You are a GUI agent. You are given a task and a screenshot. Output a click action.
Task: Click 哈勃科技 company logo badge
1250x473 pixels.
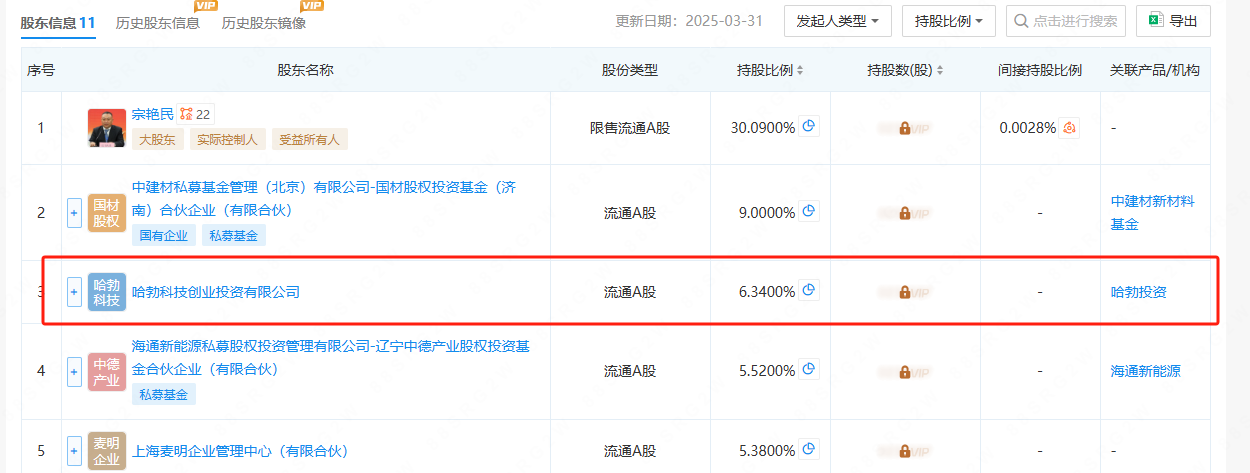pyautogui.click(x=107, y=292)
